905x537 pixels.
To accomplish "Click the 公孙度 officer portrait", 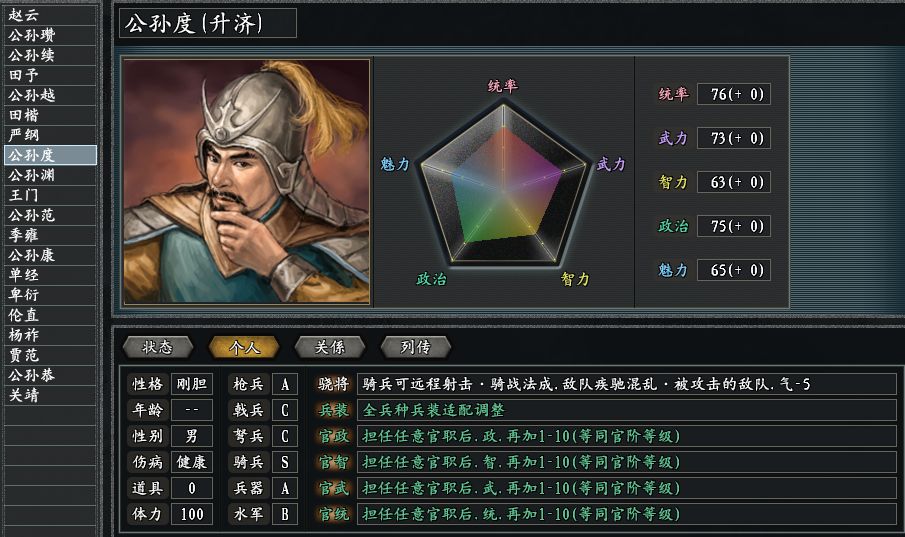I will (246, 180).
